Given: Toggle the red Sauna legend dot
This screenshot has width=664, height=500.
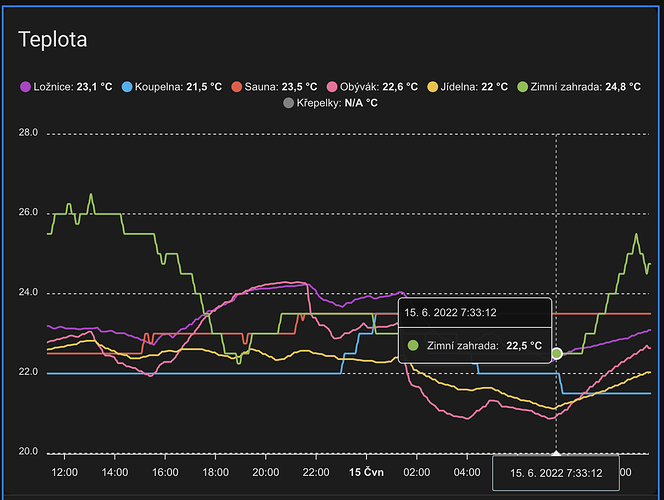Looking at the screenshot, I should click(235, 87).
